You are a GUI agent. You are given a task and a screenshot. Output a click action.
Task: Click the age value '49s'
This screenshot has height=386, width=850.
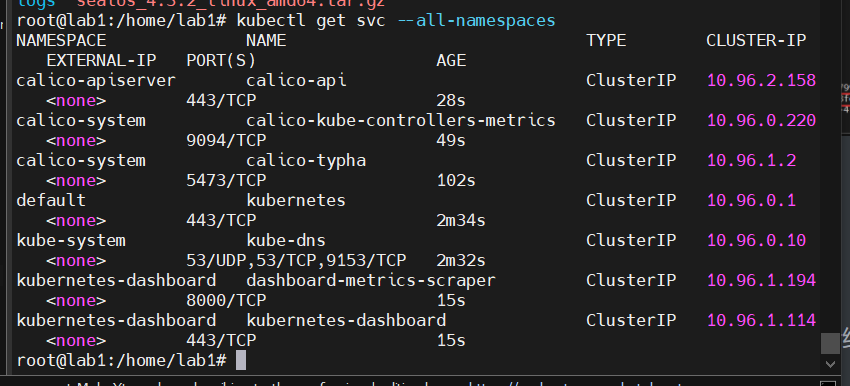451,140
